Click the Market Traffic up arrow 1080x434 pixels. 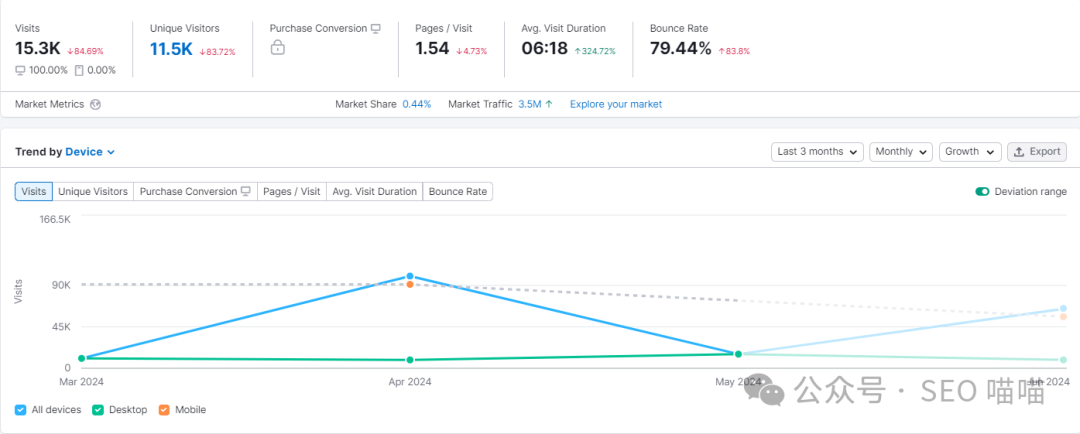click(x=549, y=104)
